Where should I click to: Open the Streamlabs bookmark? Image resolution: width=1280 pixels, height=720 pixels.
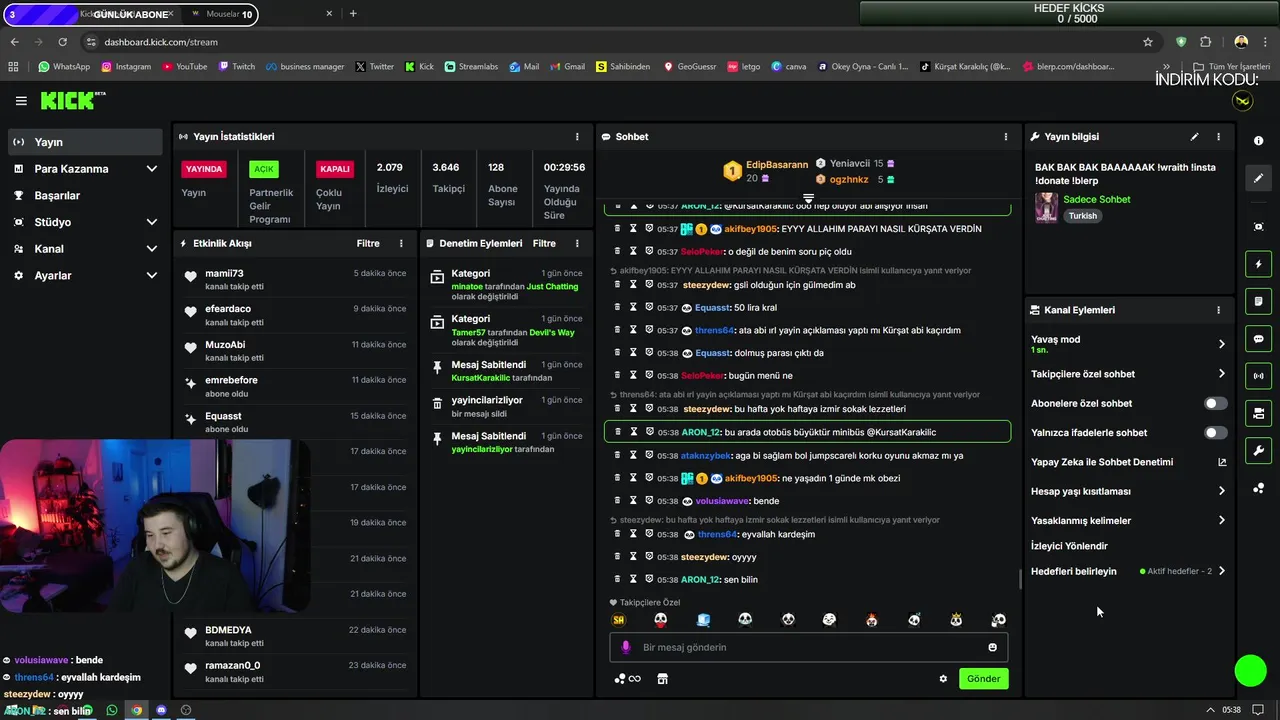[x=471, y=67]
